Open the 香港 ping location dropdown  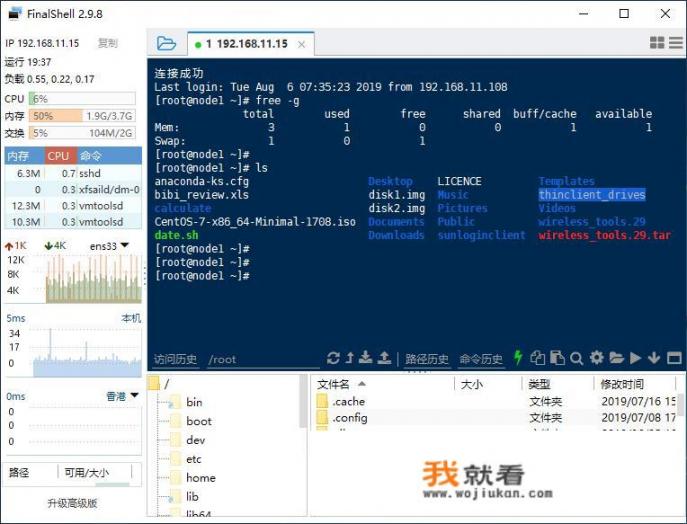pyautogui.click(x=122, y=396)
